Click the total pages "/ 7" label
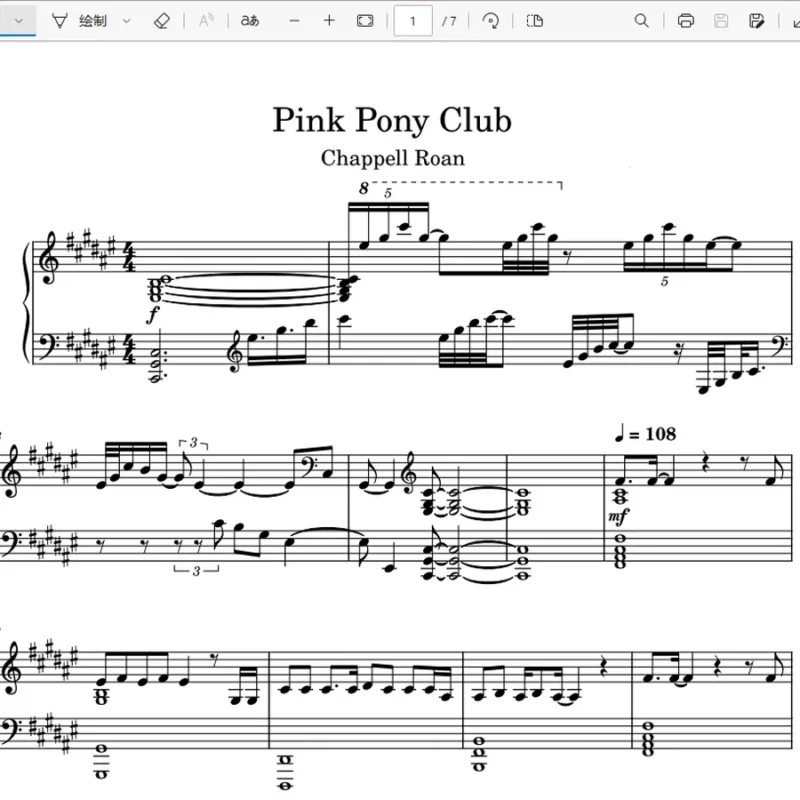The height and width of the screenshot is (800, 800). (449, 21)
